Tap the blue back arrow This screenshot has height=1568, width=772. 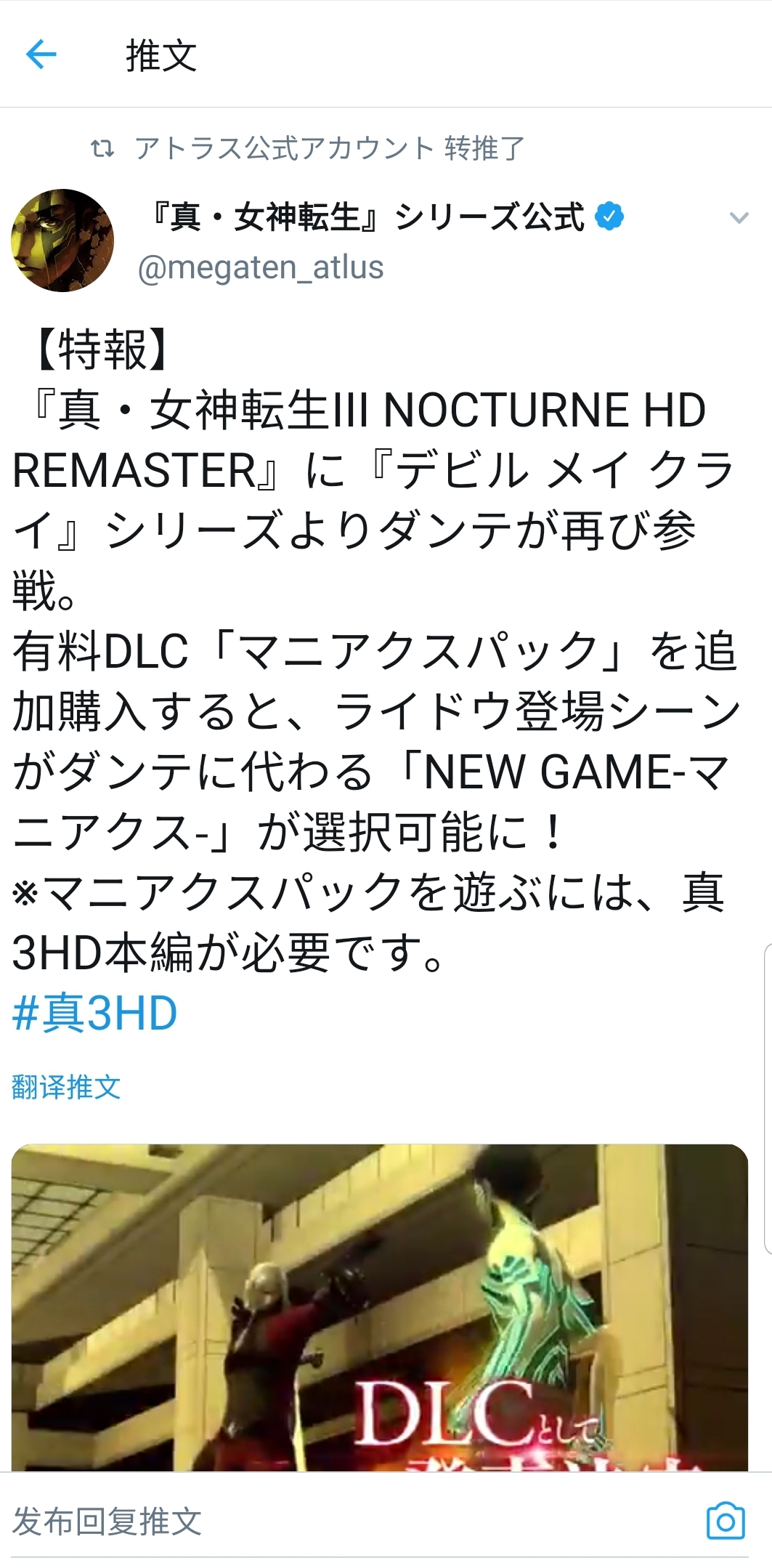click(41, 54)
